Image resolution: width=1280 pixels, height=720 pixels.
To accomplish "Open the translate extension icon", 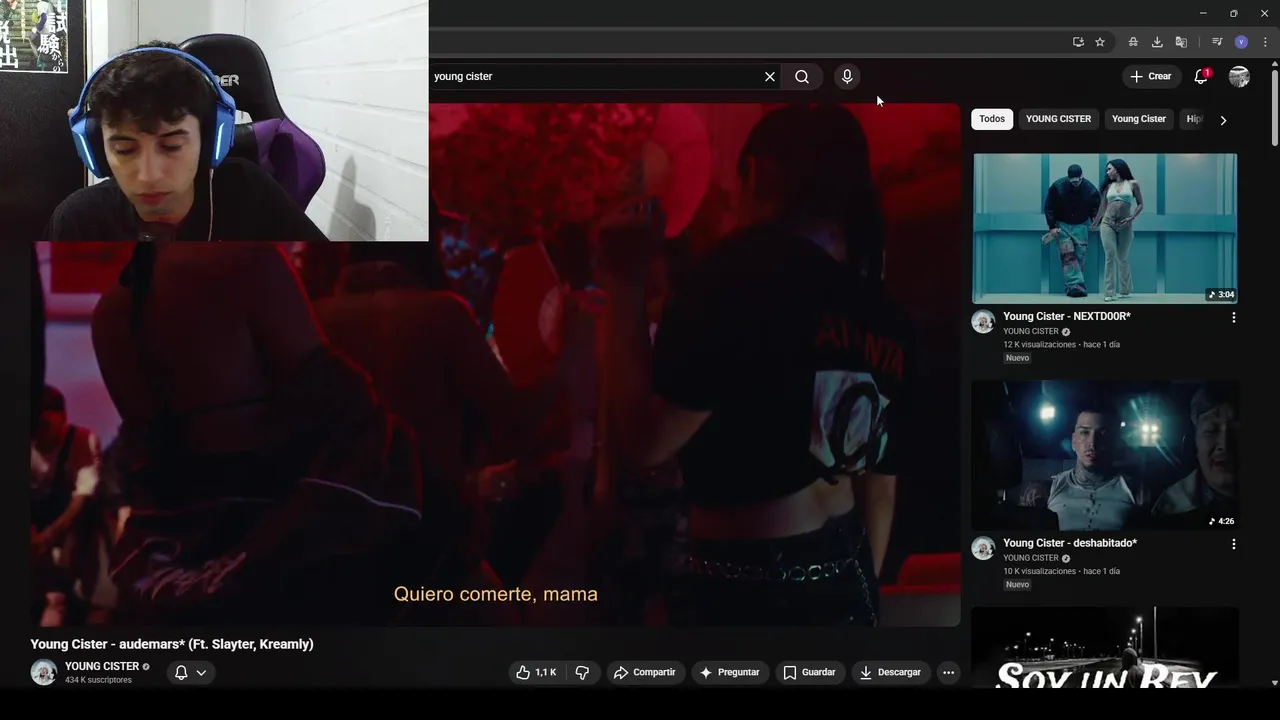I will [x=1181, y=42].
